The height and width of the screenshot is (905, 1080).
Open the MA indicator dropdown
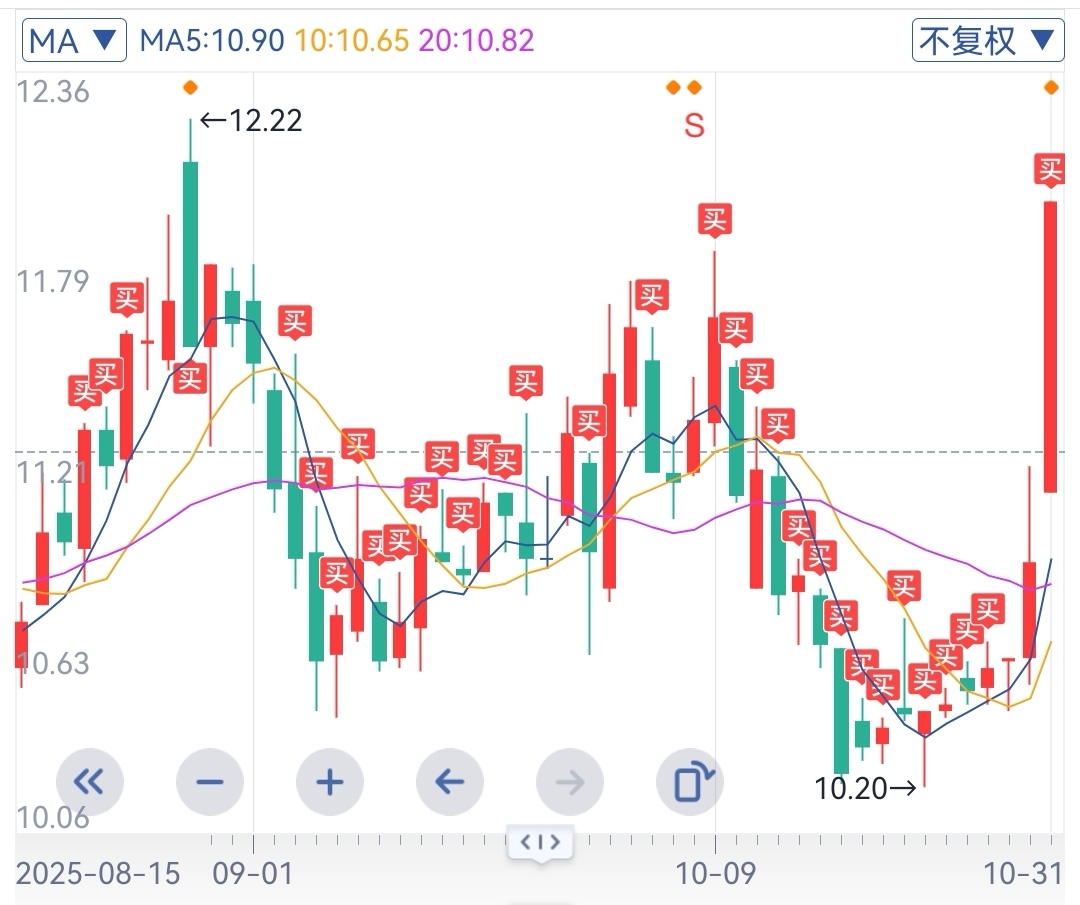click(73, 40)
